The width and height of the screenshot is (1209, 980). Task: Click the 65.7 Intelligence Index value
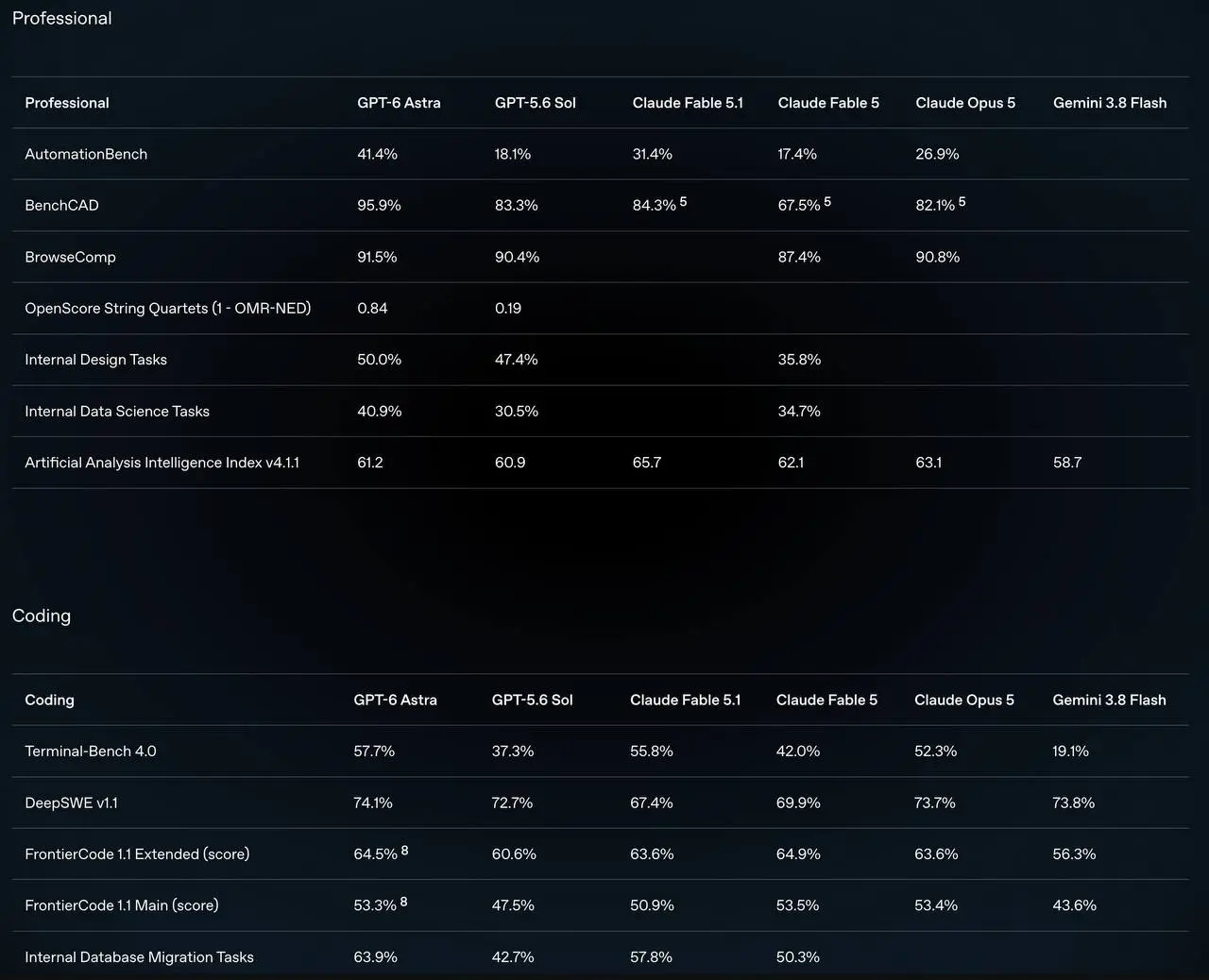tap(647, 463)
